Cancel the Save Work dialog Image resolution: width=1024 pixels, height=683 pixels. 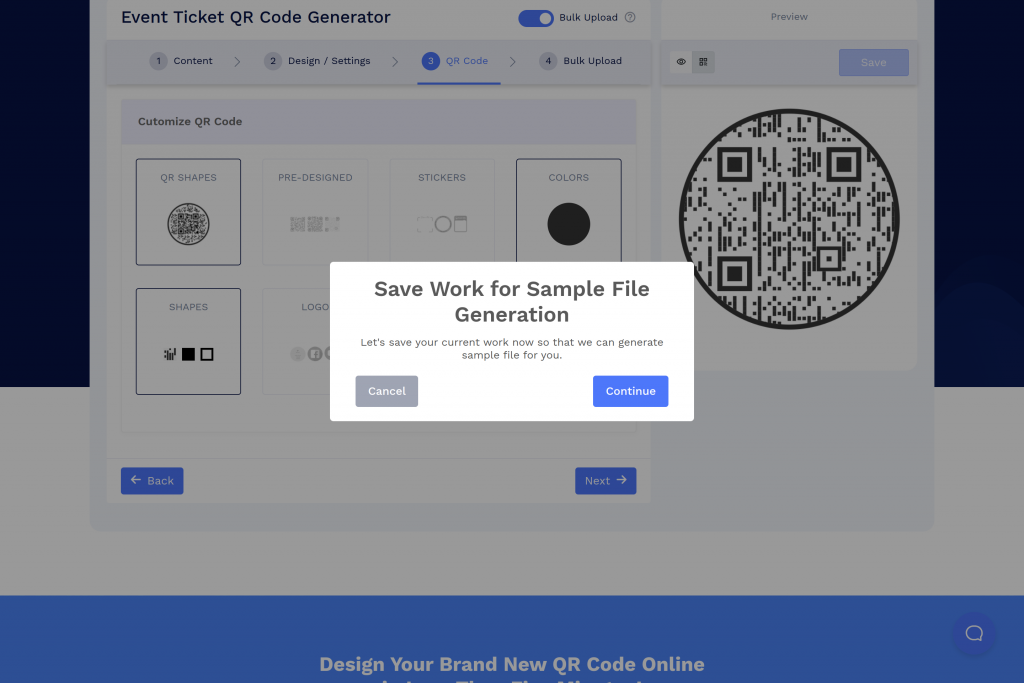point(386,391)
